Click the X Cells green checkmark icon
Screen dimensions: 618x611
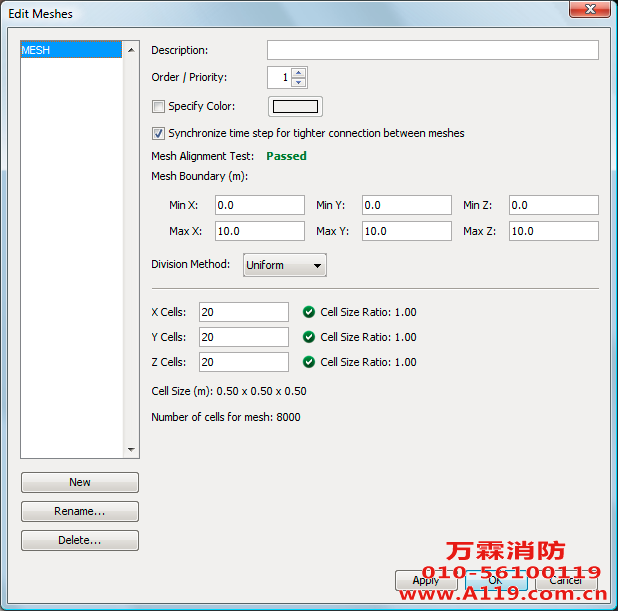click(309, 312)
